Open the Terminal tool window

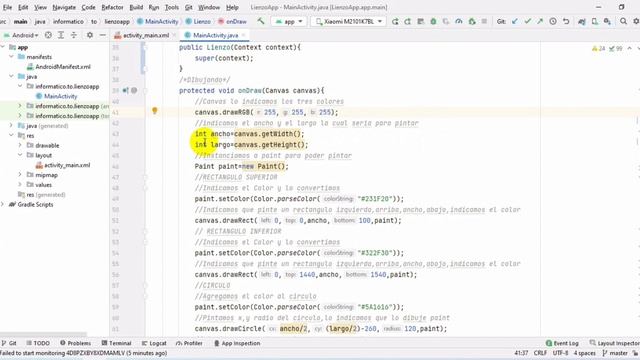point(116,343)
